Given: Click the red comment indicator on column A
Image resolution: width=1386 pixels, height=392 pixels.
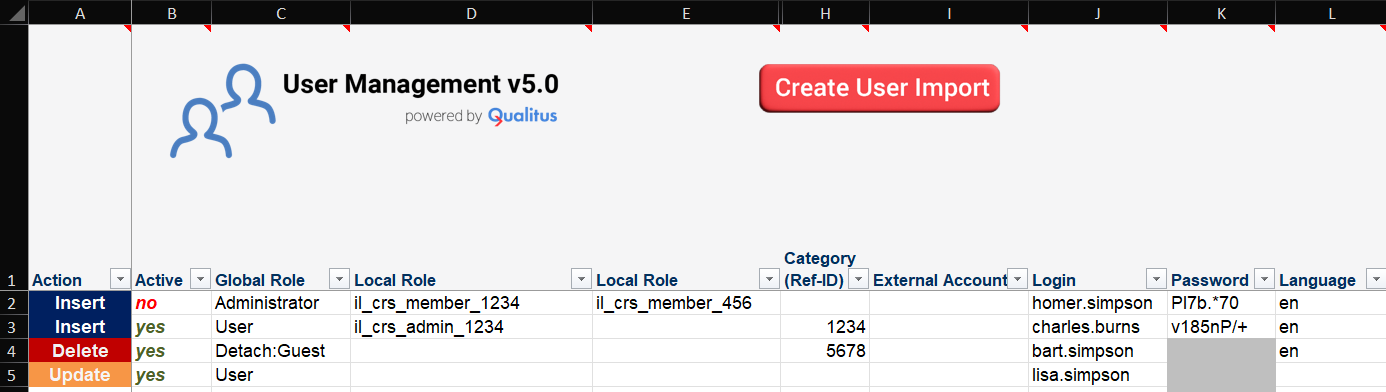Looking at the screenshot, I should [127, 28].
